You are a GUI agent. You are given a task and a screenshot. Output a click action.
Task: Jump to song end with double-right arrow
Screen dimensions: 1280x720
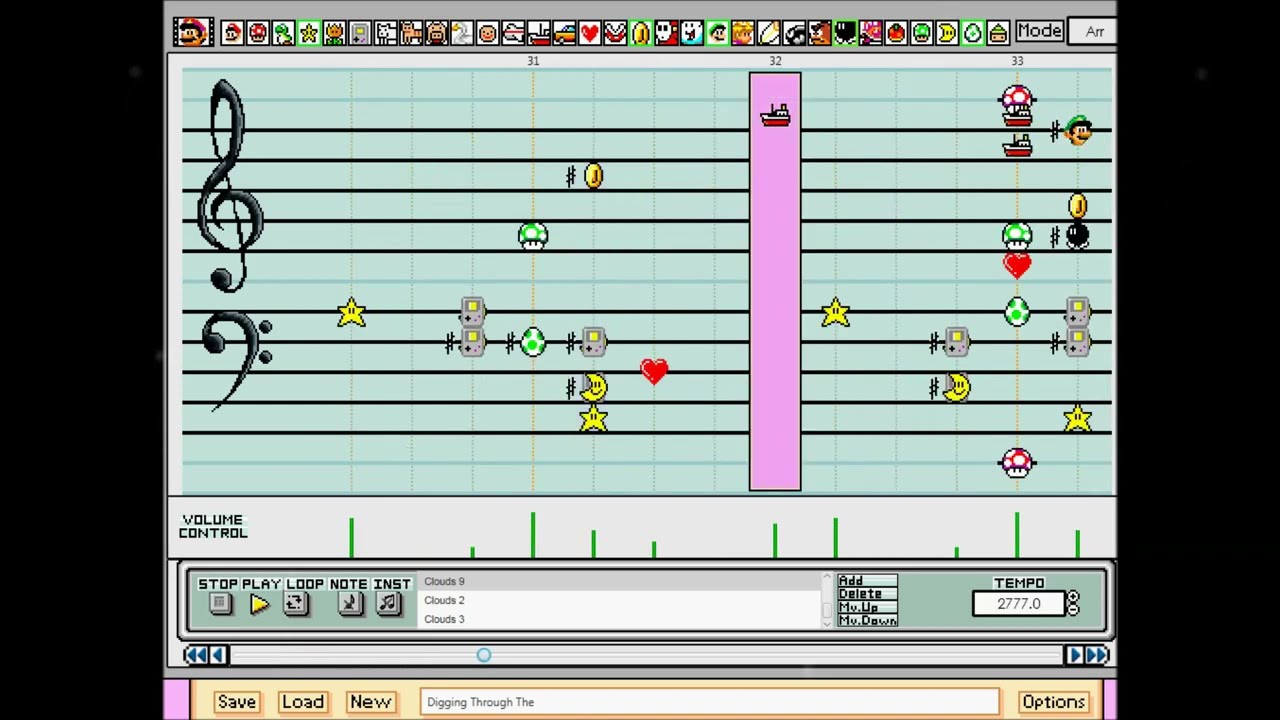click(x=1097, y=655)
